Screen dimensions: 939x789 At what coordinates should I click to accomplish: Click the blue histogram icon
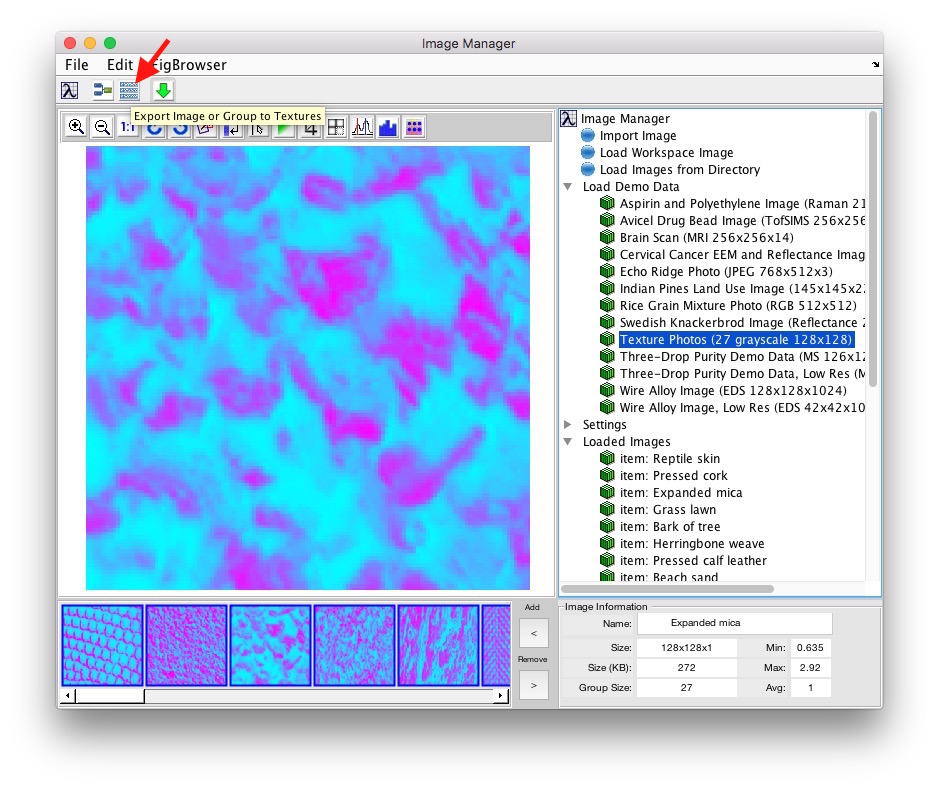pos(388,127)
